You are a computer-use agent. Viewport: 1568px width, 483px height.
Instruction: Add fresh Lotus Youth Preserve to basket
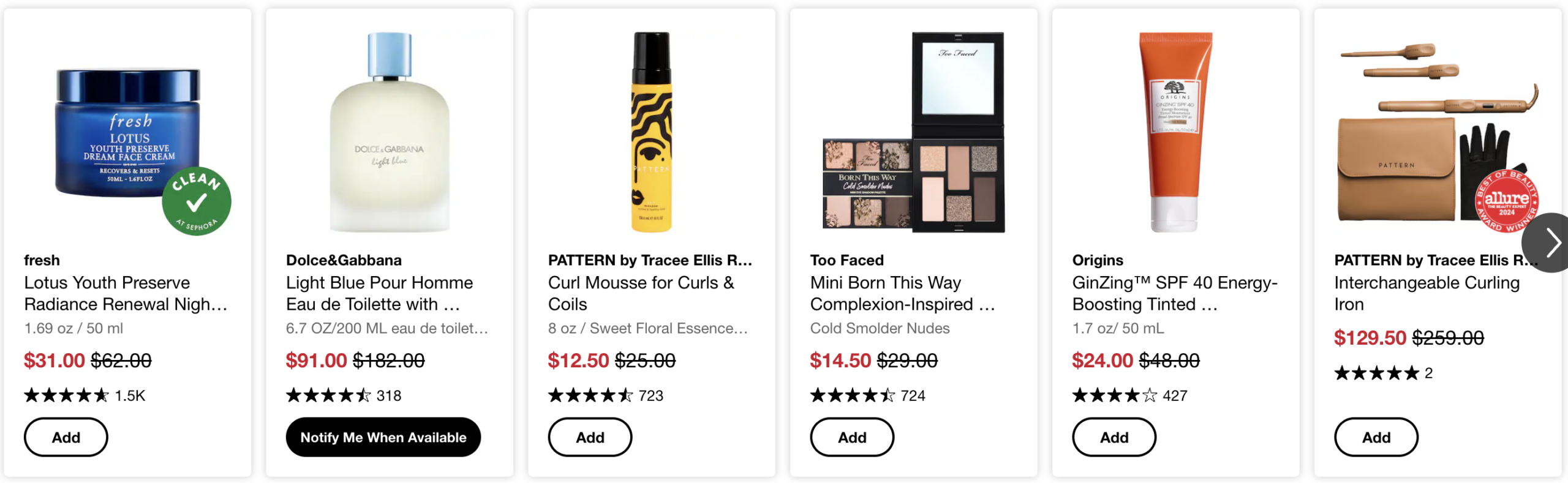click(66, 437)
